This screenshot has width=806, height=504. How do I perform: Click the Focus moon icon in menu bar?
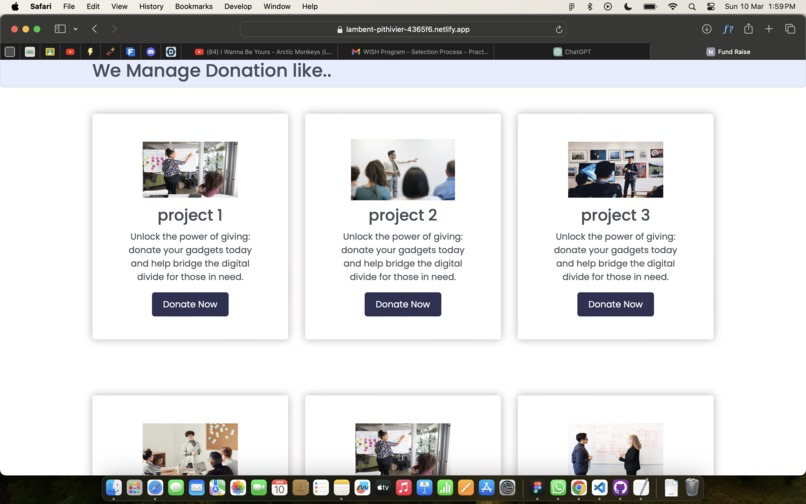[628, 6]
